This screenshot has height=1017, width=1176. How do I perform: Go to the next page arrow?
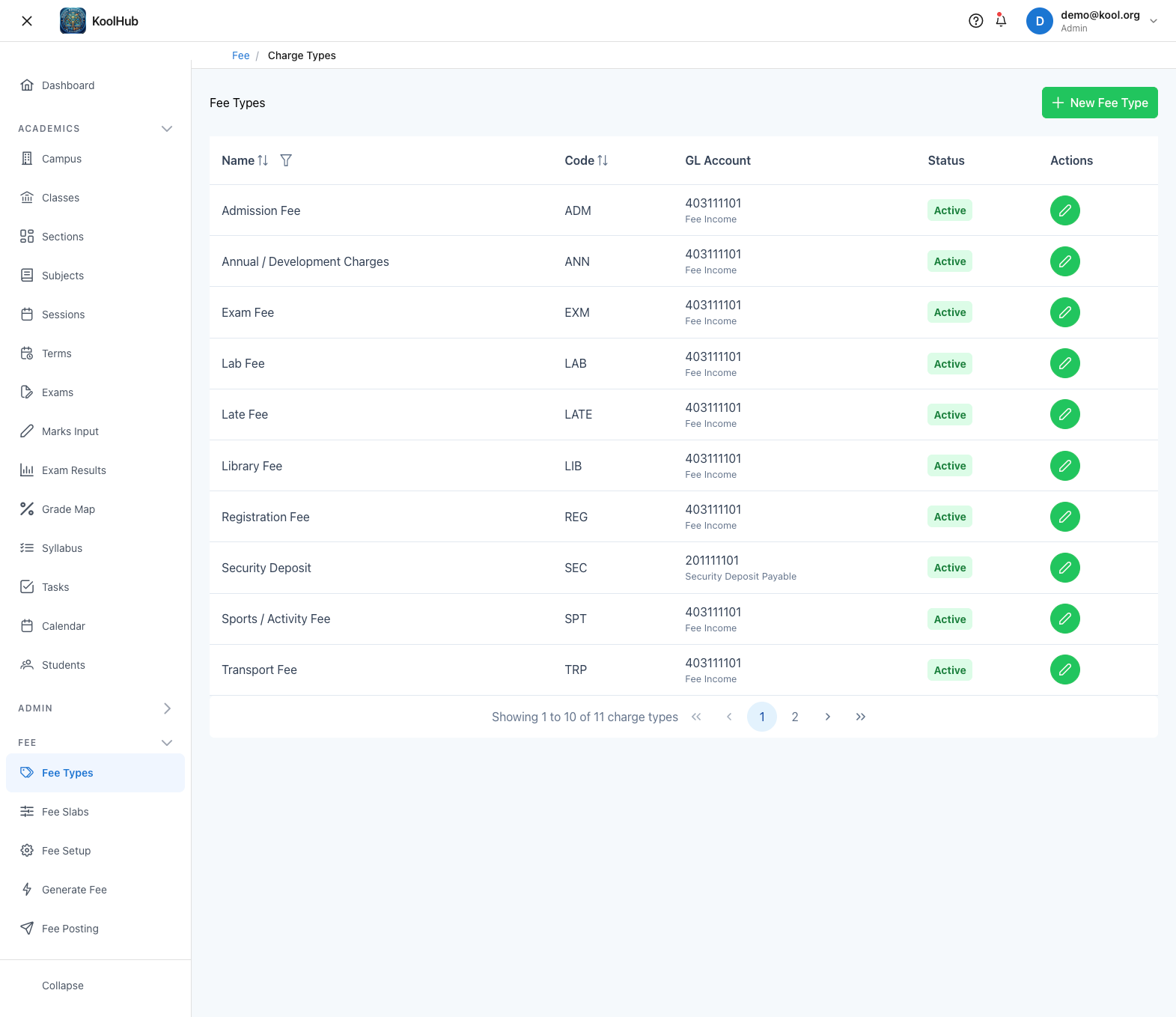828,717
